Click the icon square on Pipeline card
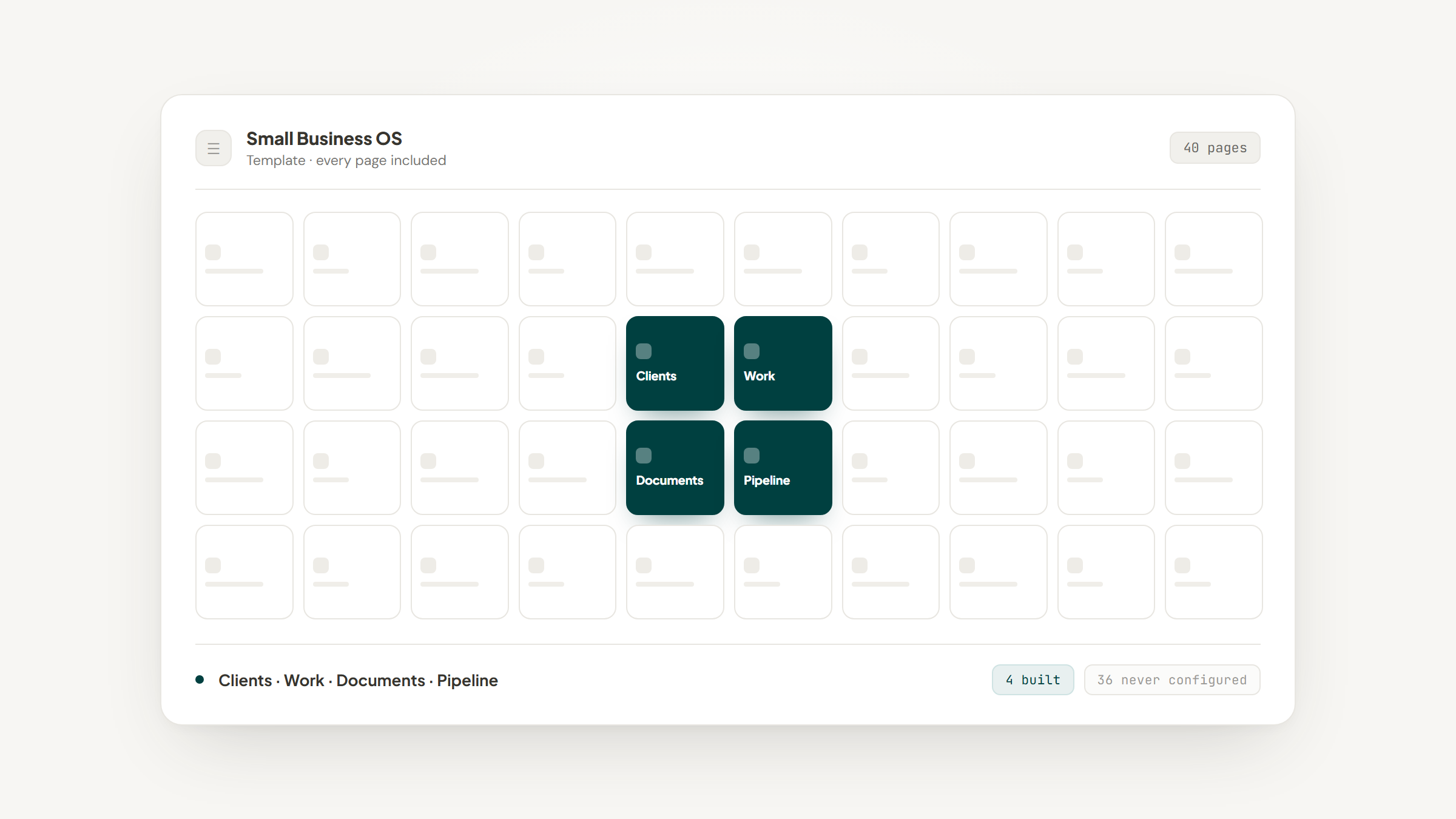 (x=752, y=456)
